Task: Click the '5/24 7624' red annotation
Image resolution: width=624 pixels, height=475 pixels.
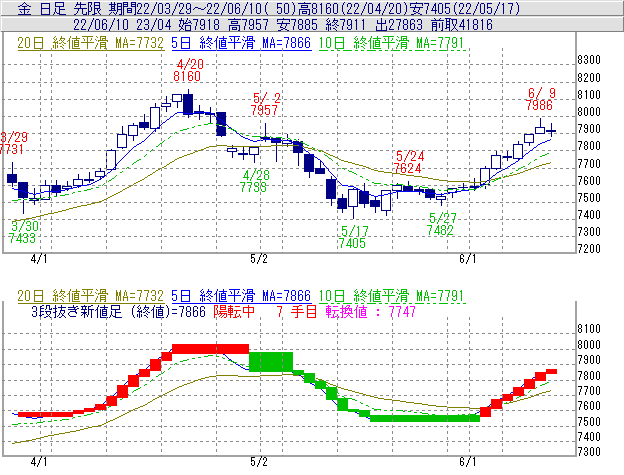Action: tap(409, 162)
